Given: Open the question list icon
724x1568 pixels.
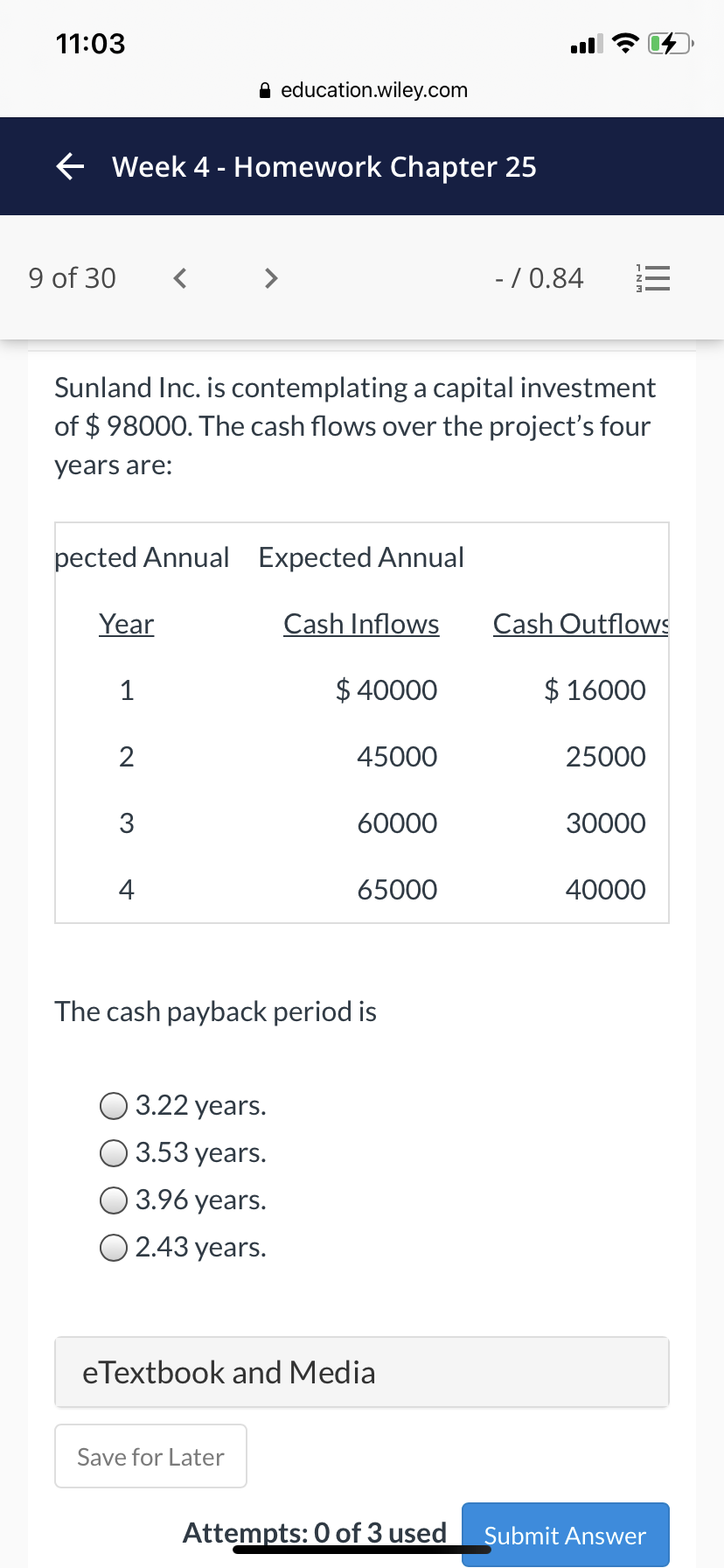Looking at the screenshot, I should (x=652, y=278).
